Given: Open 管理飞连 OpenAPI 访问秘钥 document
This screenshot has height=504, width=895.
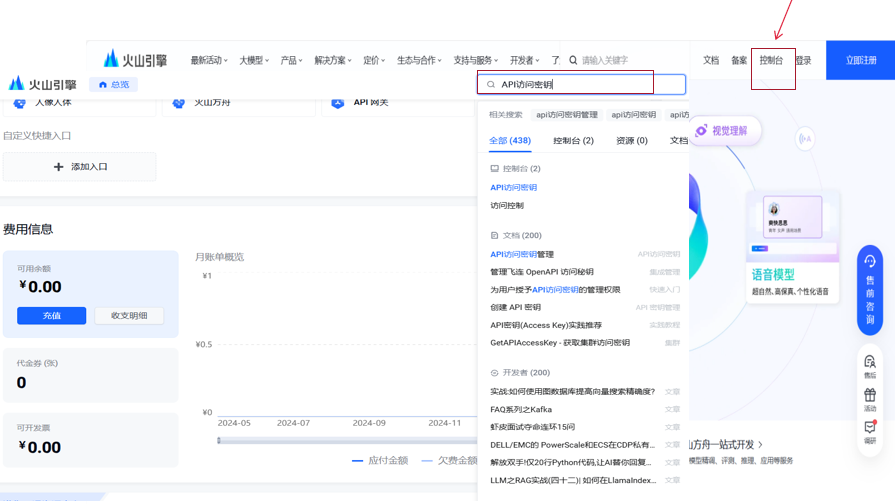Looking at the screenshot, I should 542,272.
